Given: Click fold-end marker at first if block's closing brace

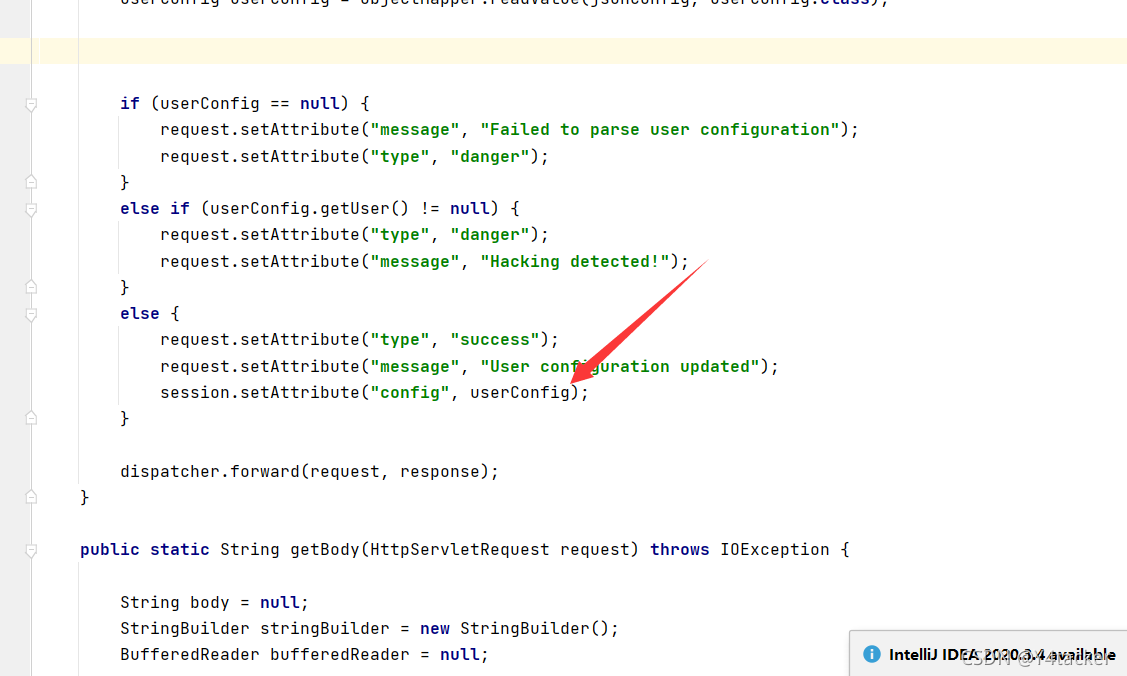Looking at the screenshot, I should click(31, 182).
